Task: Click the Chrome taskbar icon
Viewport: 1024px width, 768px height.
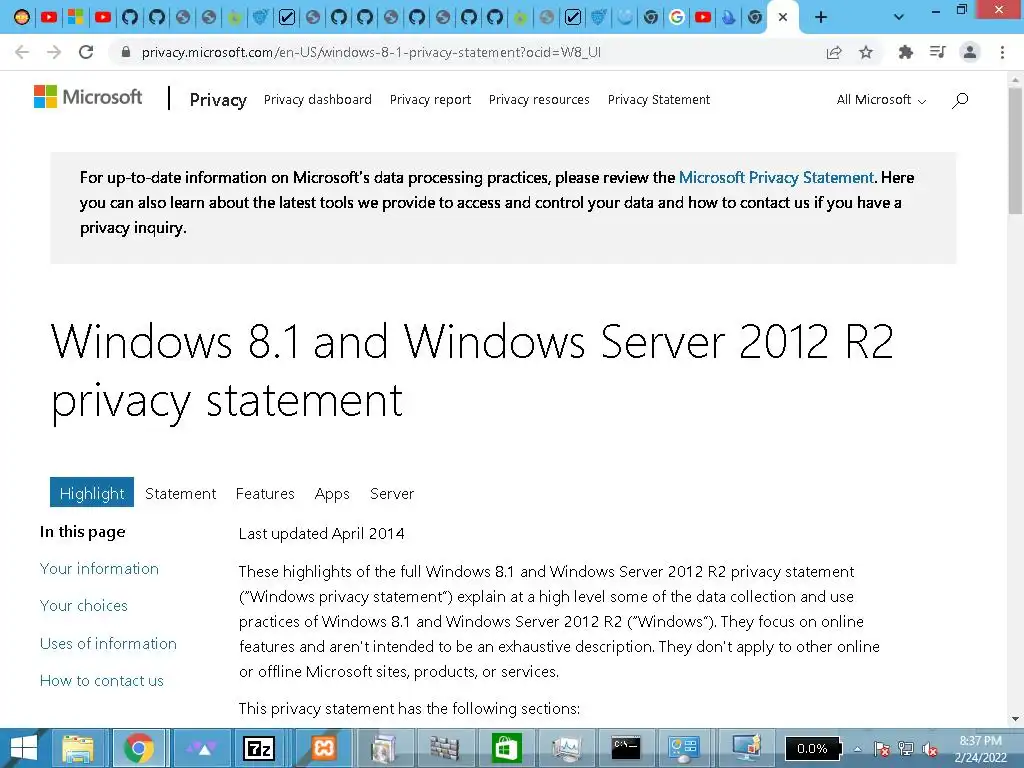Action: (x=138, y=748)
